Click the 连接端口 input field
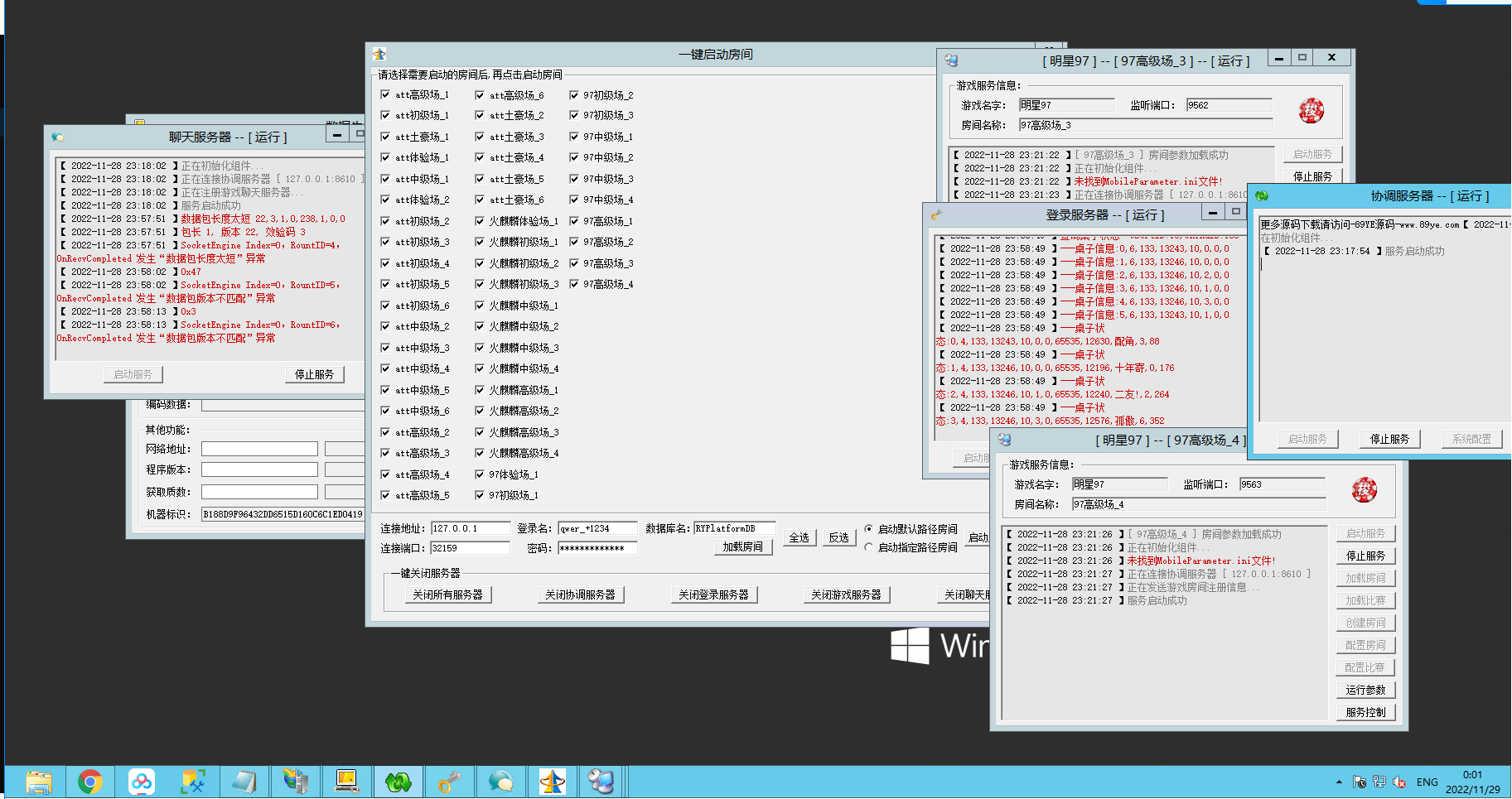Image resolution: width=1512 pixels, height=799 pixels. [x=470, y=548]
